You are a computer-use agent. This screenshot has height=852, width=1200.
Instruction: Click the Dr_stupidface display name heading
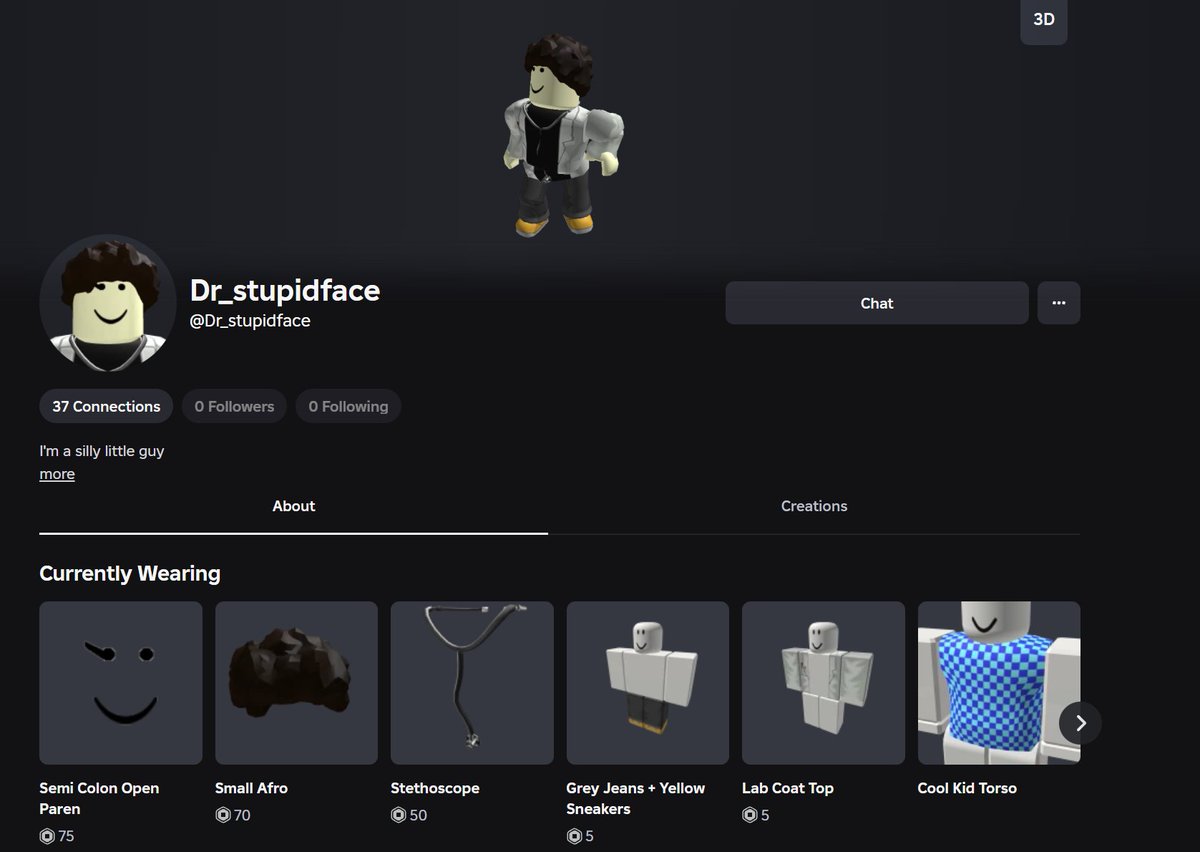pos(285,290)
